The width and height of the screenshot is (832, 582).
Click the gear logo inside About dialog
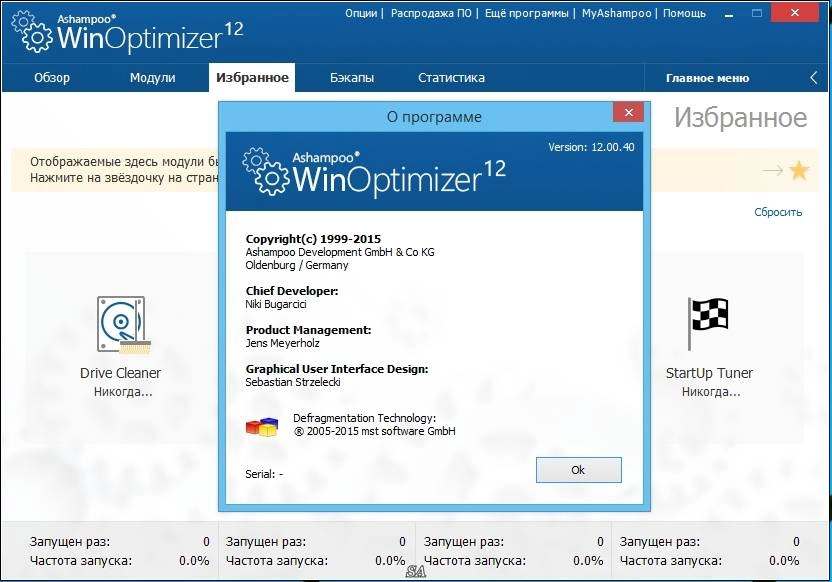click(266, 171)
